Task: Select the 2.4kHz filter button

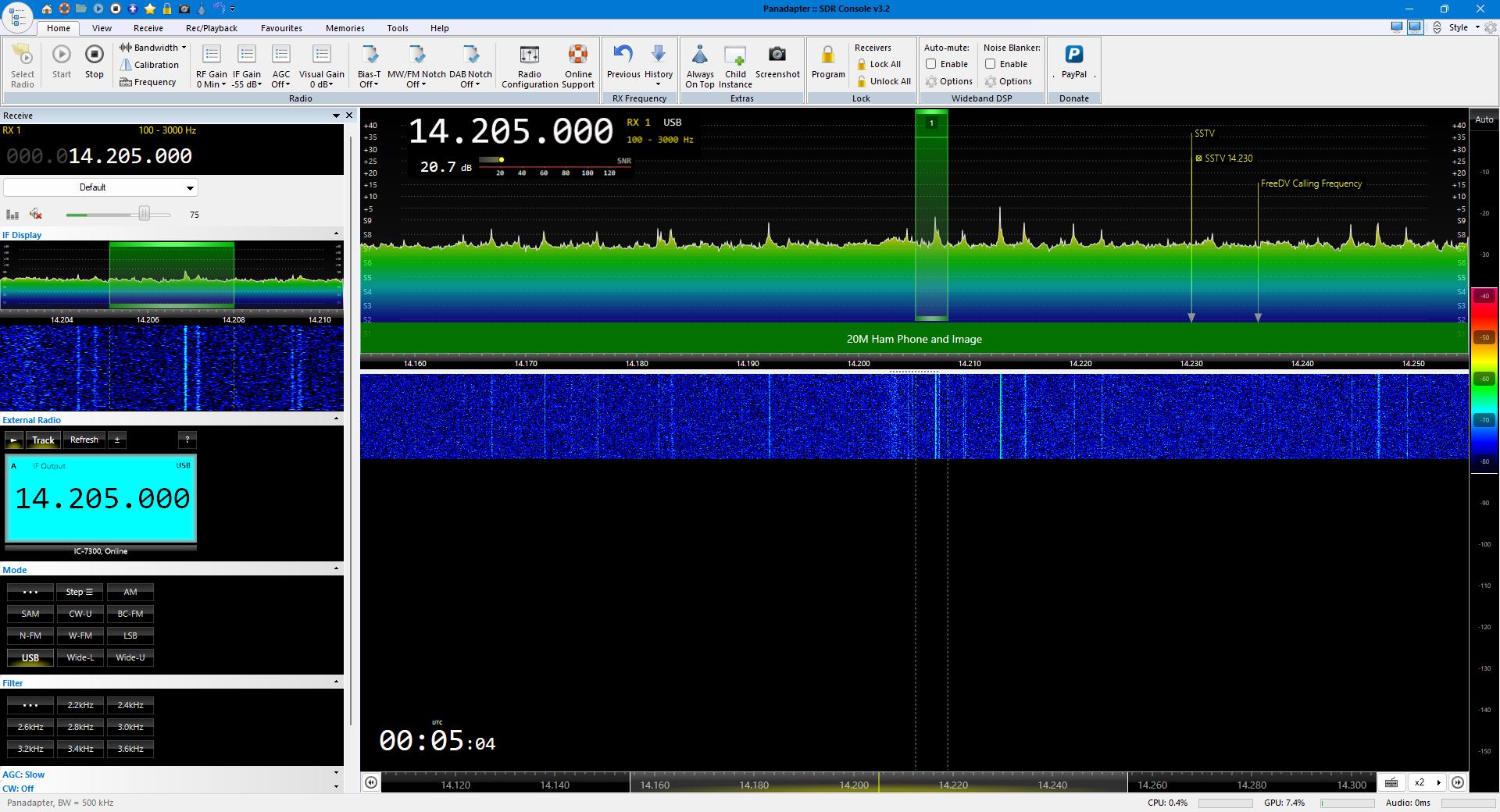Action: coord(130,705)
